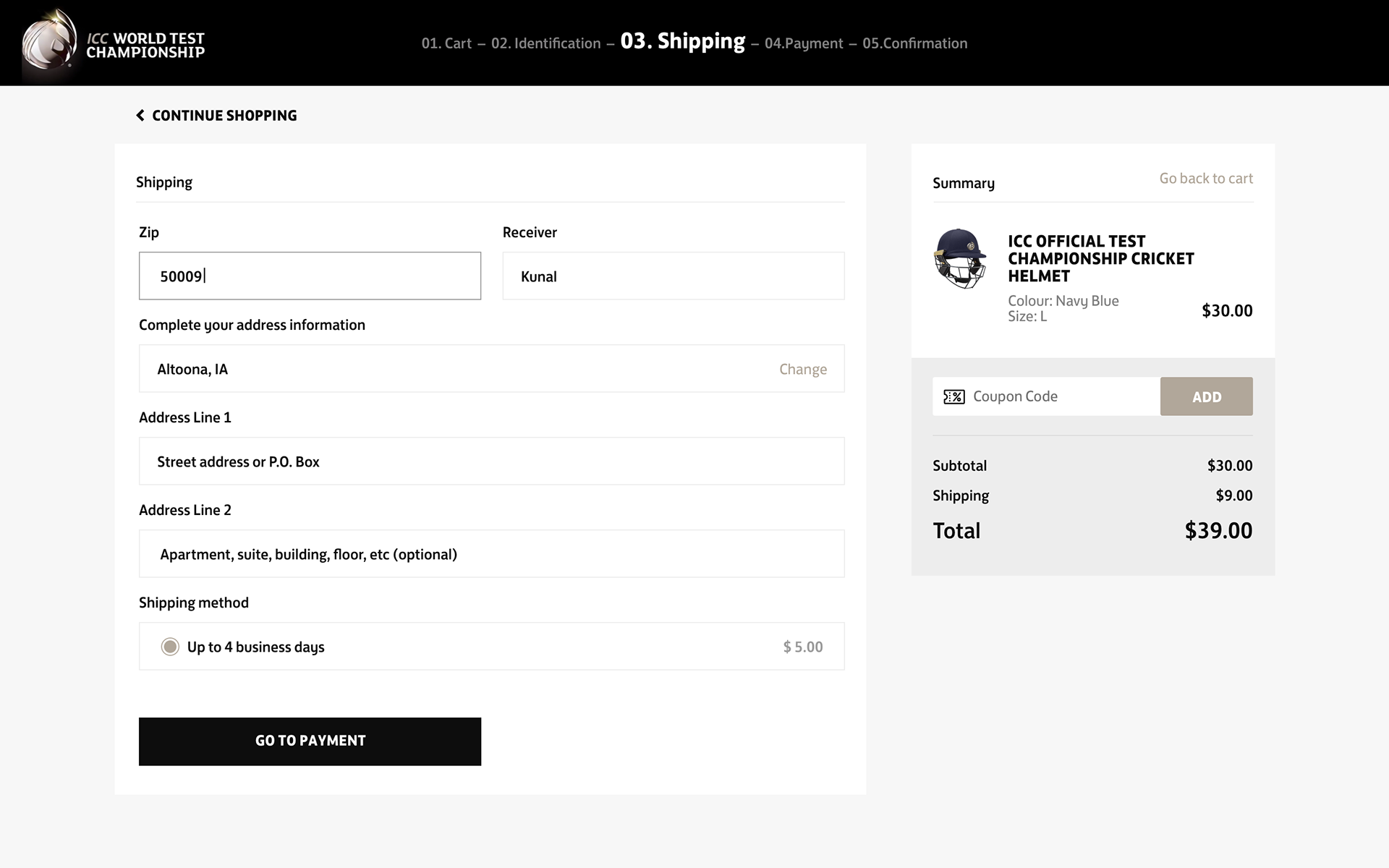Click into the Receiver name field

pos(673,276)
